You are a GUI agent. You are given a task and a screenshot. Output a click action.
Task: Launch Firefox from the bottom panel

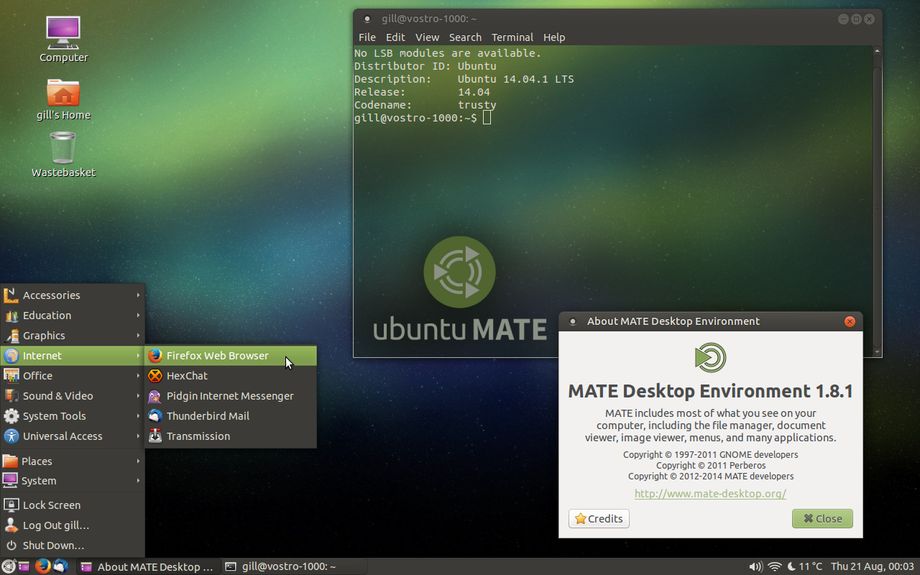pos(42,566)
